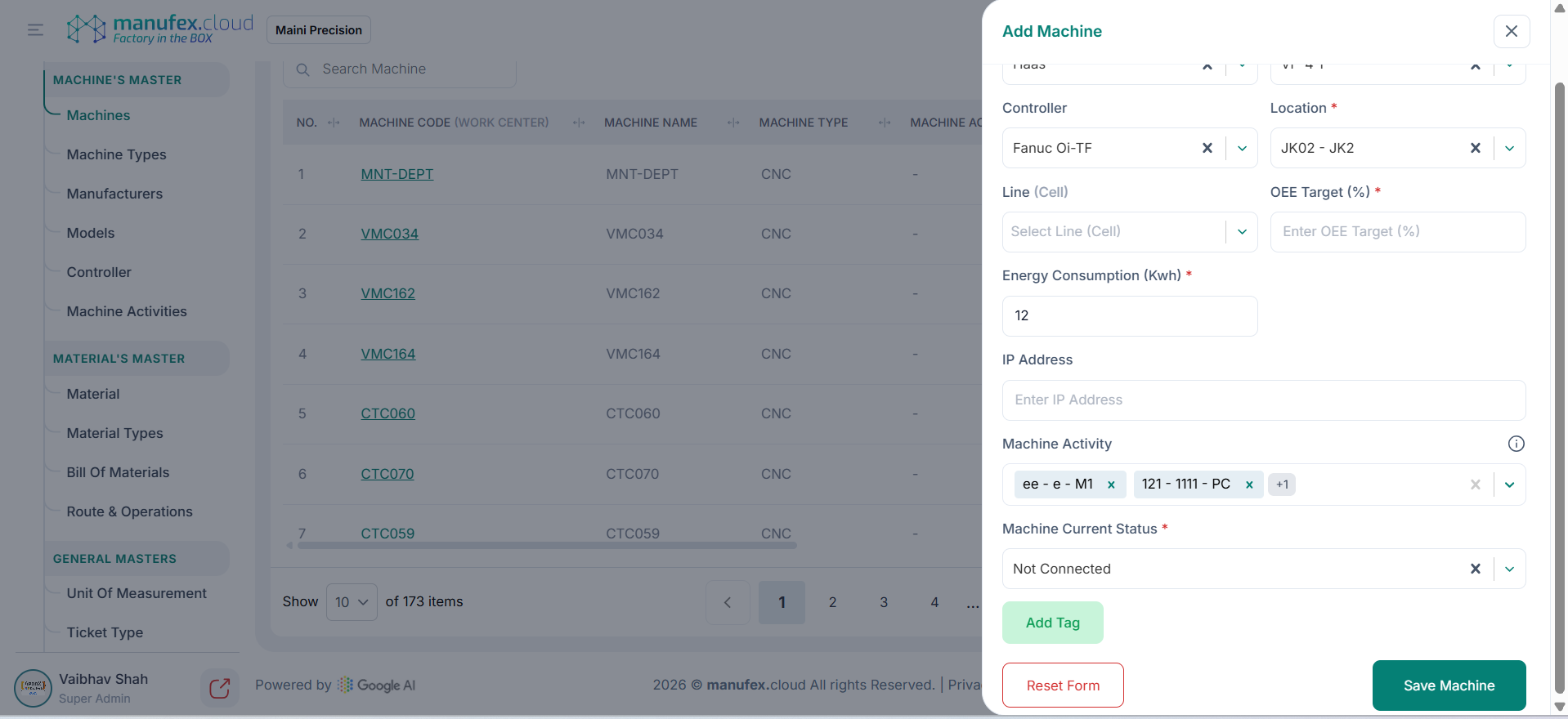The image size is (1568, 719).
Task: Remove the 'ee - e - M1' activity tag
Action: (x=1111, y=485)
